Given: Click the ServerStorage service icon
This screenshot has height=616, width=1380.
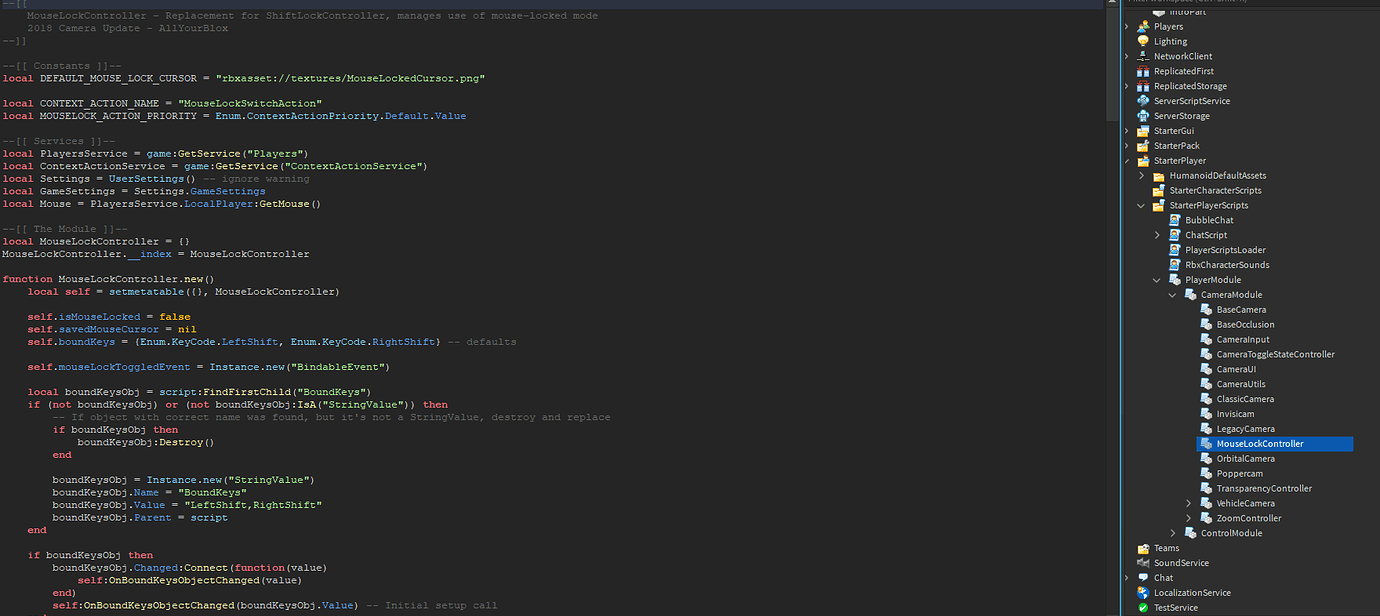Looking at the screenshot, I should (x=1143, y=115).
